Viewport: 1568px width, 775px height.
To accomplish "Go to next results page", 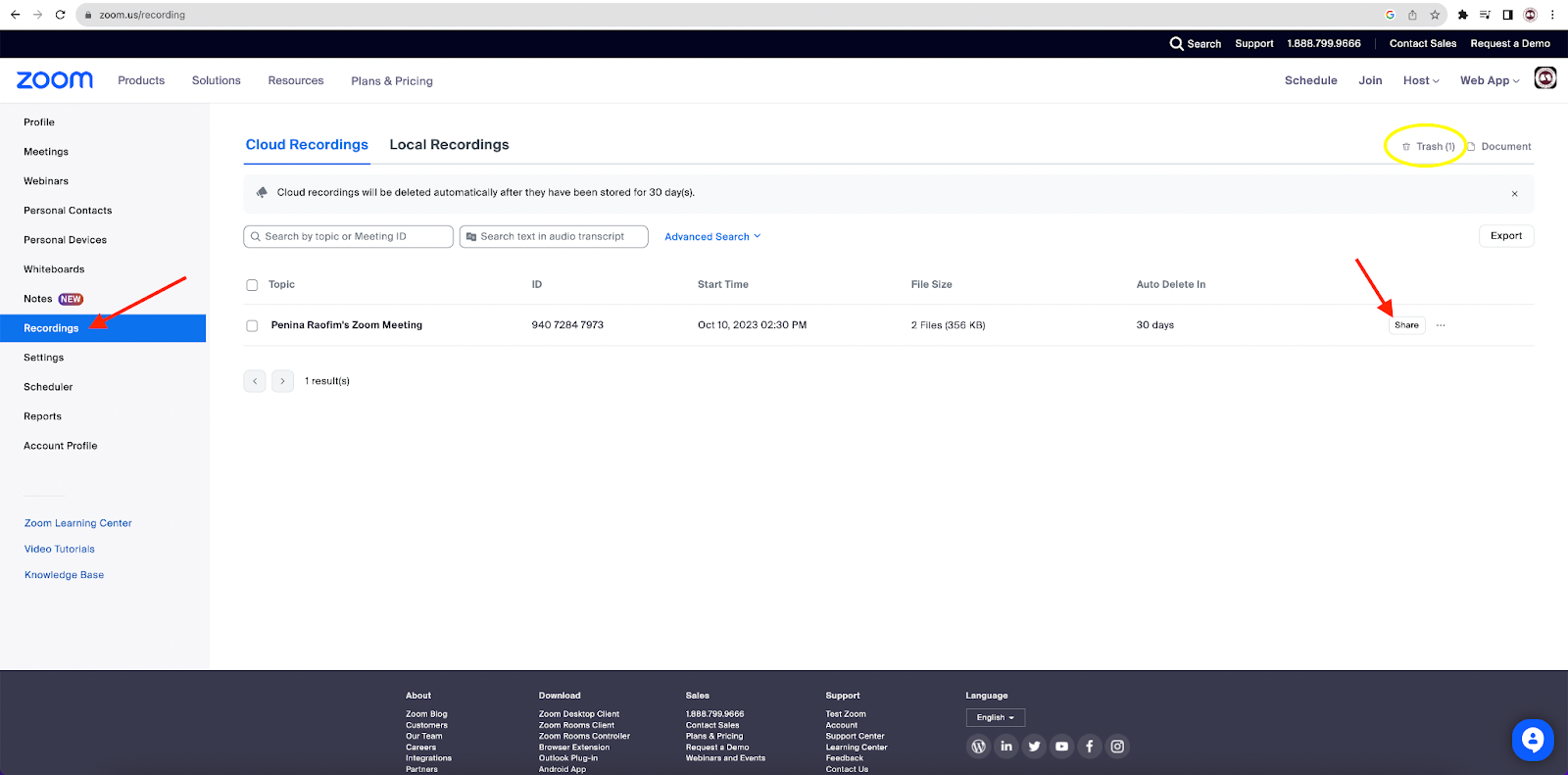I will coord(282,381).
